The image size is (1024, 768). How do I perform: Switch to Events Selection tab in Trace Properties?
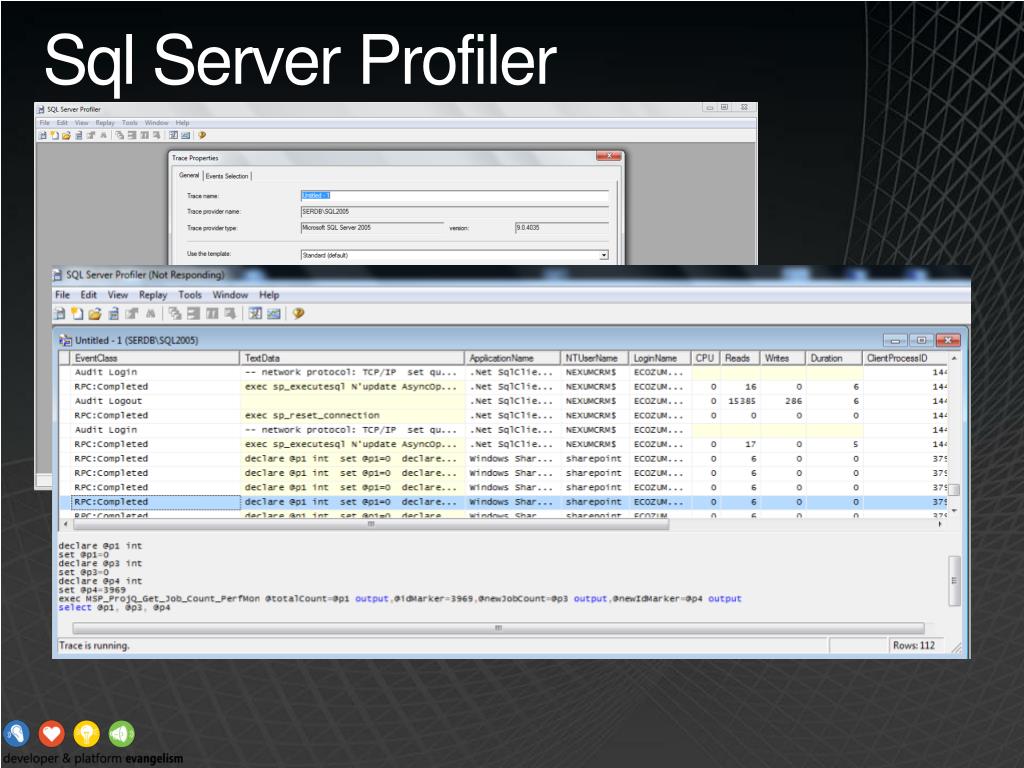[227, 176]
